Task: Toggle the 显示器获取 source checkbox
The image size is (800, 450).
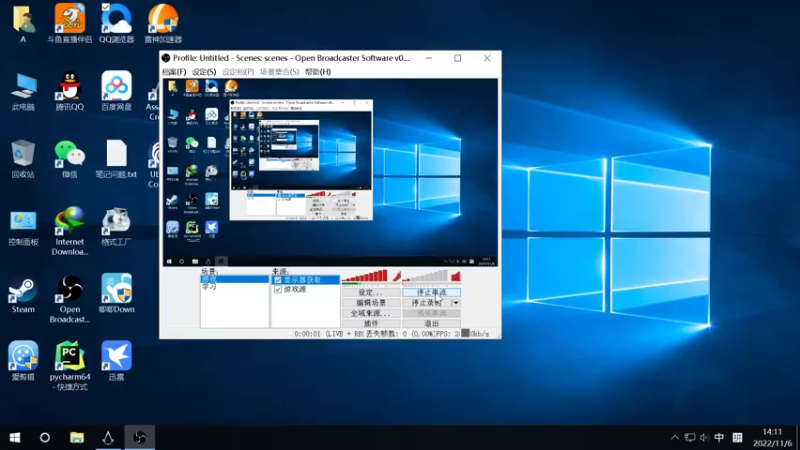Action: click(278, 280)
